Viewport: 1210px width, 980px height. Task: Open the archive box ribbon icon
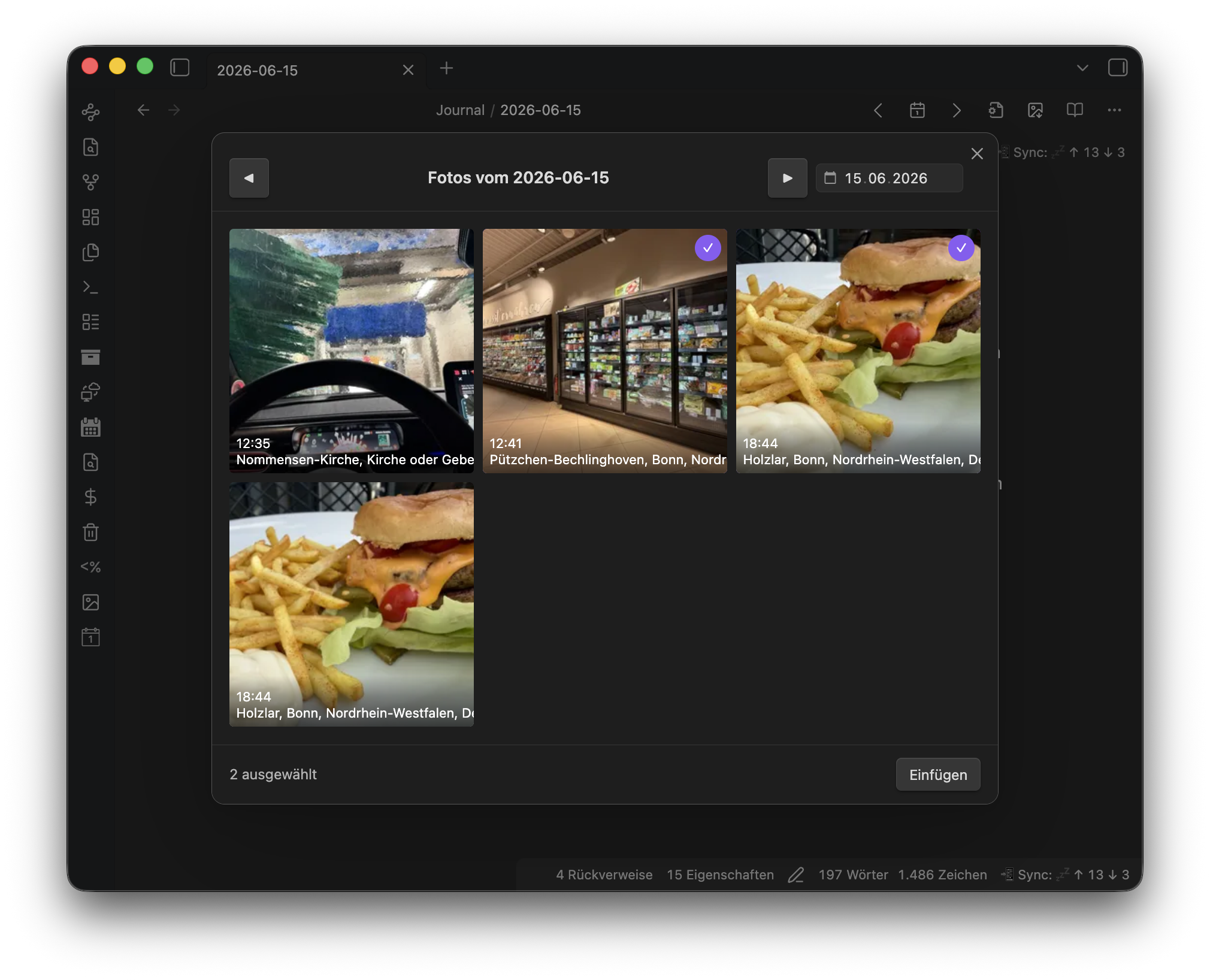click(x=90, y=357)
